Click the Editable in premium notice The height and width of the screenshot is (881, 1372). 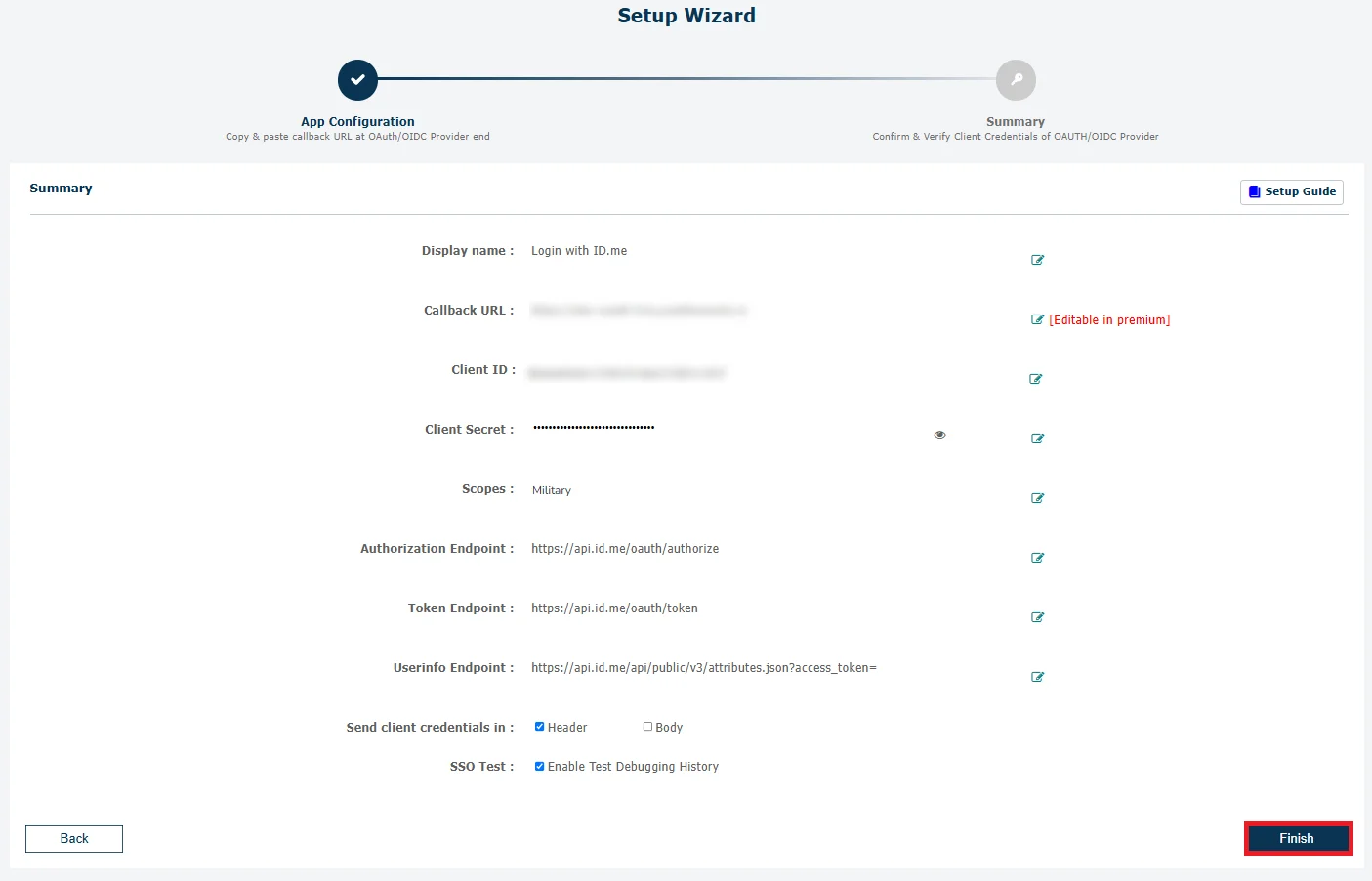(1109, 320)
